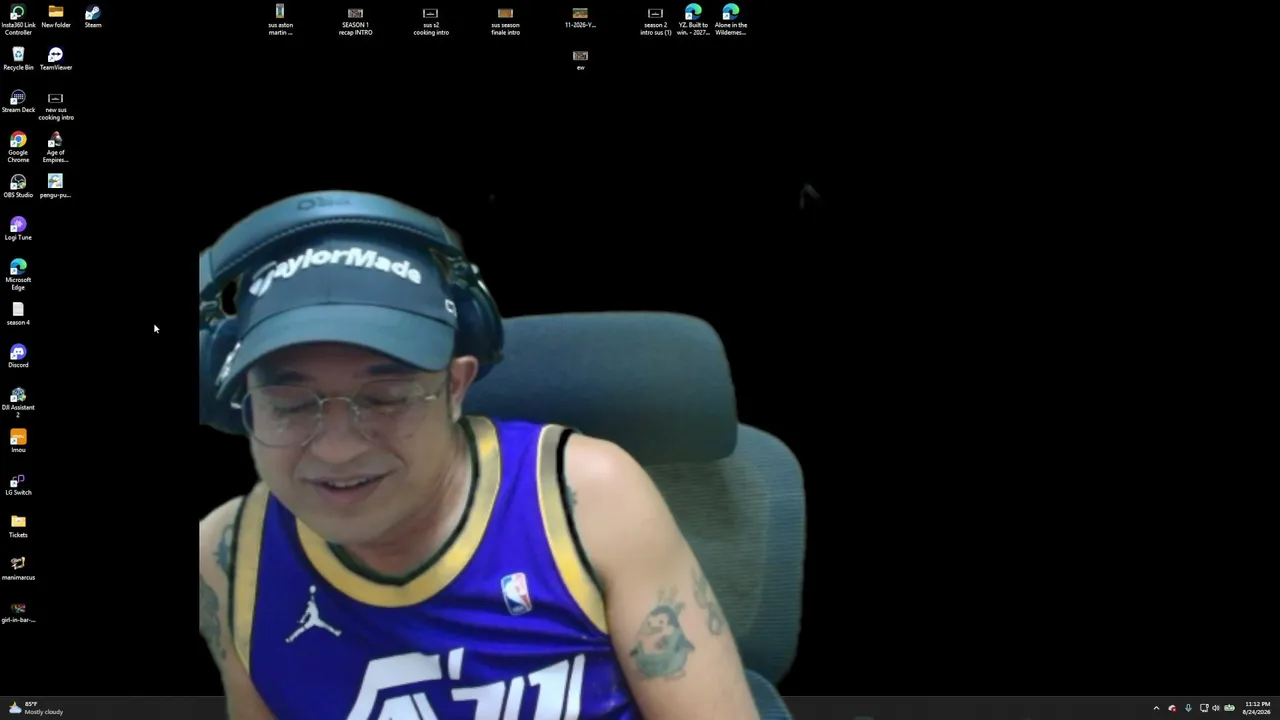Select the 'sus aston martin' file icon
This screenshot has width=1280, height=720.
(x=280, y=20)
